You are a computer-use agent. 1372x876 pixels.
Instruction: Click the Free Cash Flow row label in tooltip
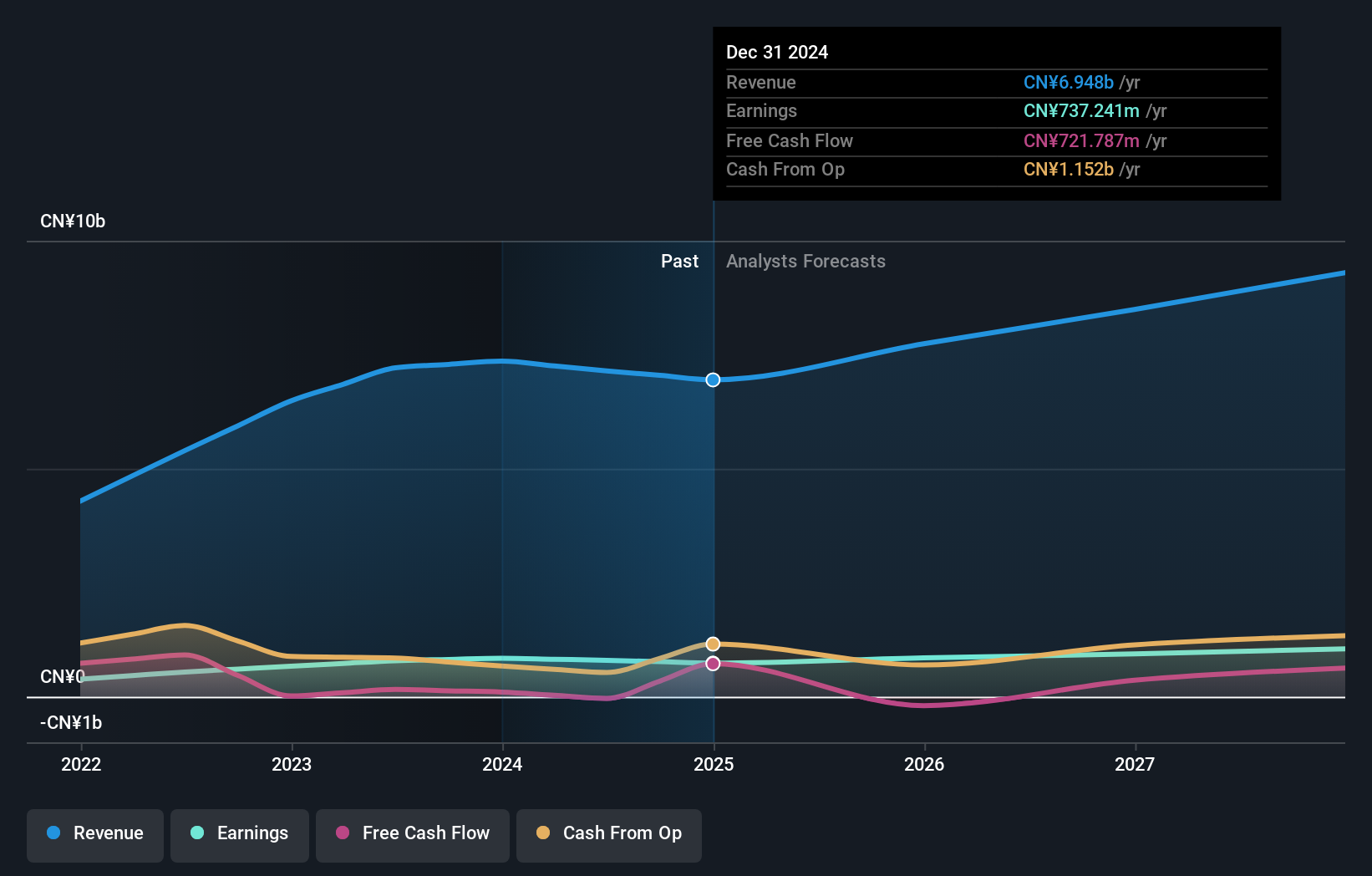tap(790, 141)
